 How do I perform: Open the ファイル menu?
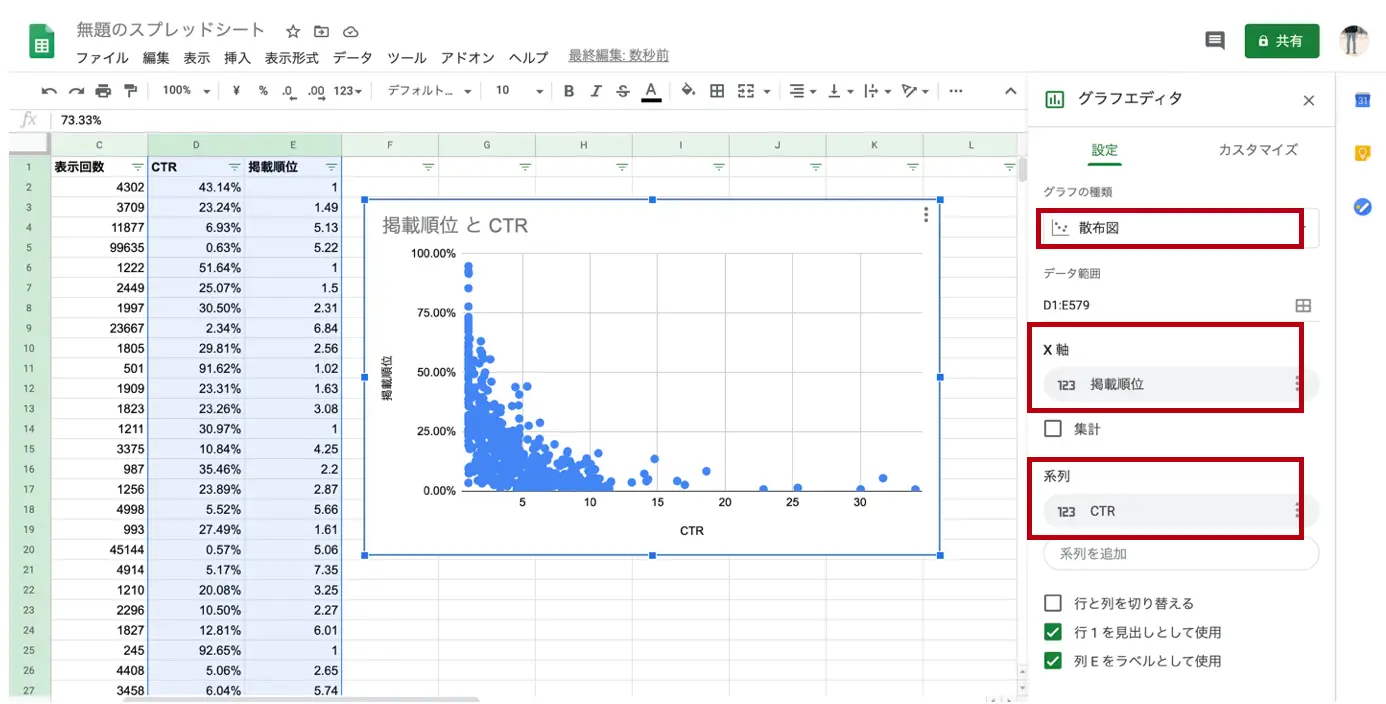[102, 58]
